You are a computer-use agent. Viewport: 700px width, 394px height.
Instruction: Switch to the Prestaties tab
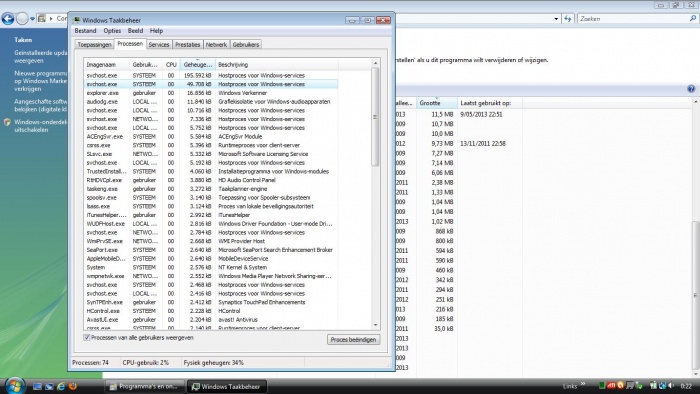click(x=188, y=45)
